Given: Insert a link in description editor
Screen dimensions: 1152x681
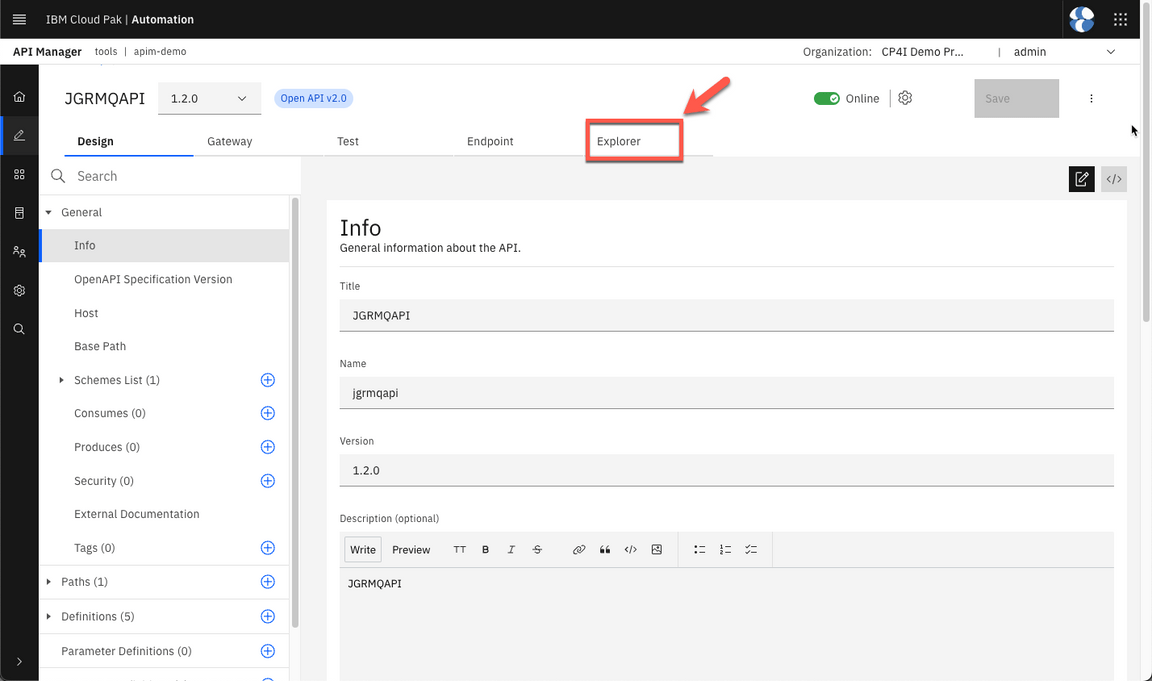Looking at the screenshot, I should tap(578, 550).
